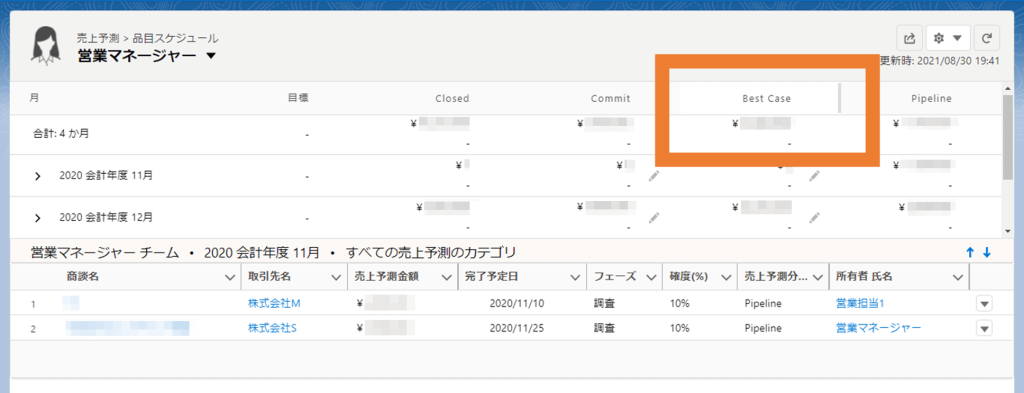Open the 所有者 氏名 column dropdown
The height and width of the screenshot is (393, 1024).
tap(958, 277)
